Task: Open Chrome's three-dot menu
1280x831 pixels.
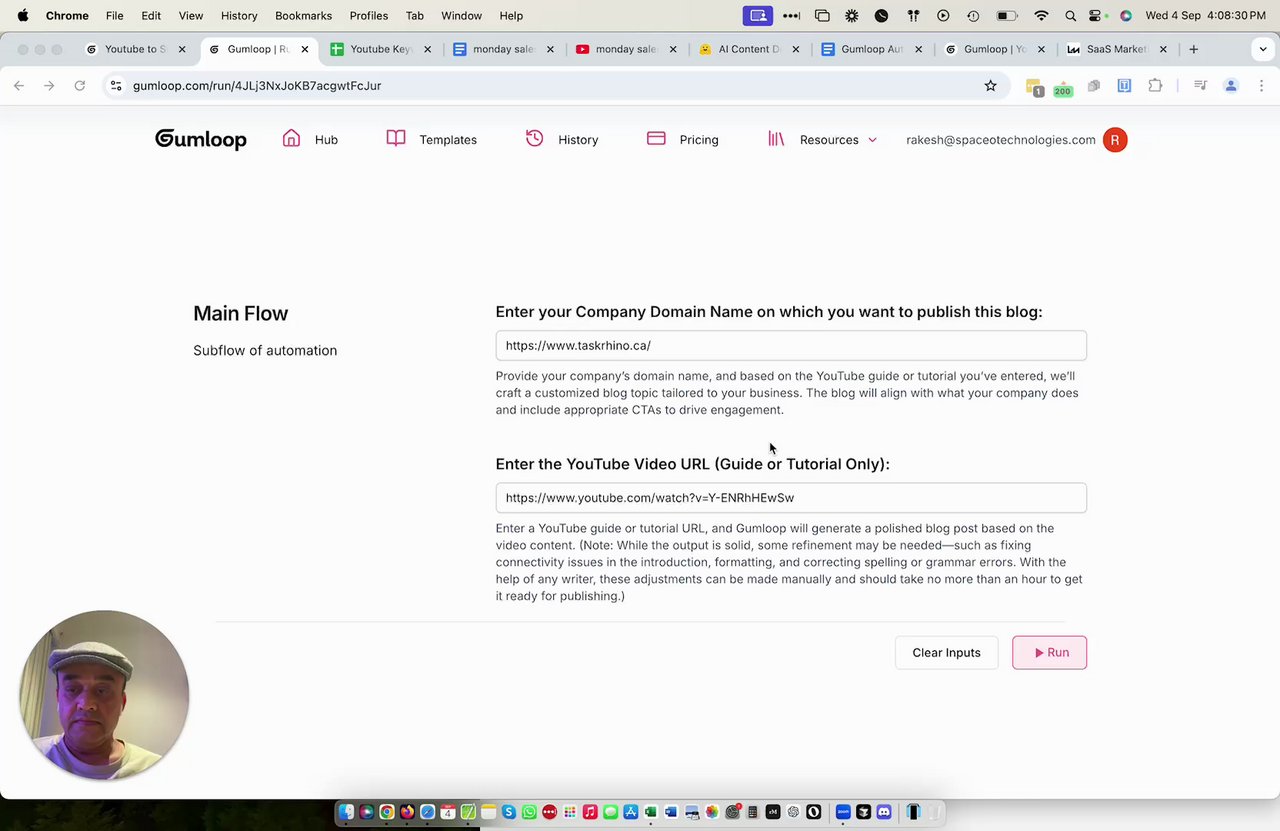Action: pyautogui.click(x=1261, y=86)
